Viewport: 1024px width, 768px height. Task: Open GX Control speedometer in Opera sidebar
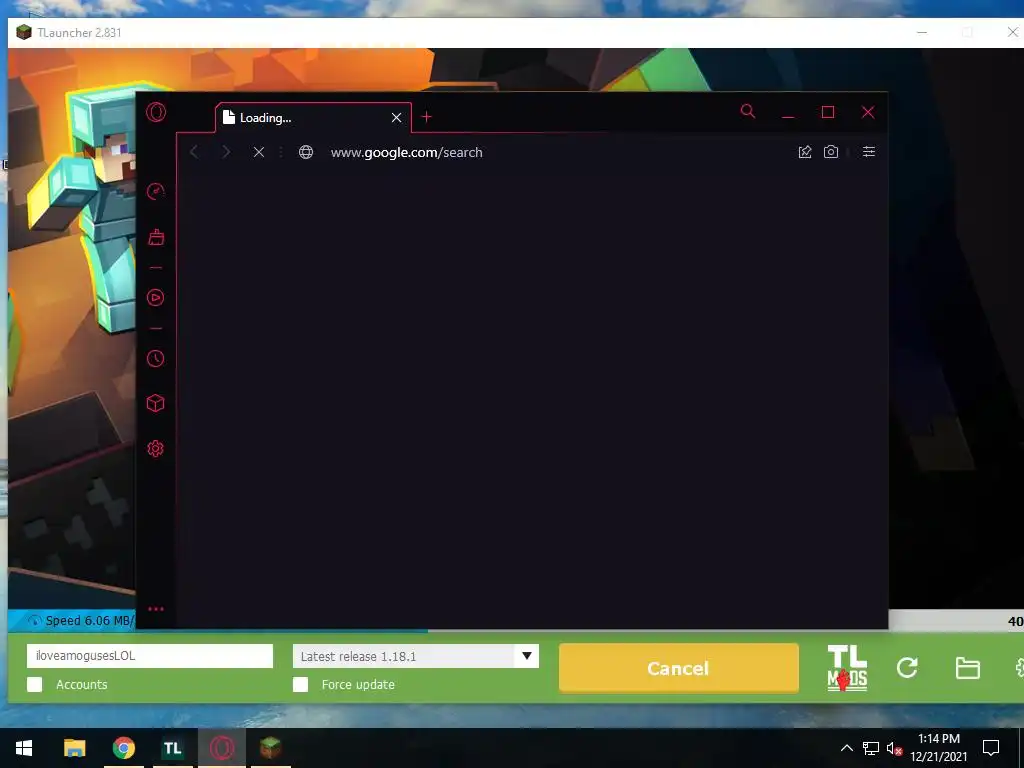coord(155,191)
